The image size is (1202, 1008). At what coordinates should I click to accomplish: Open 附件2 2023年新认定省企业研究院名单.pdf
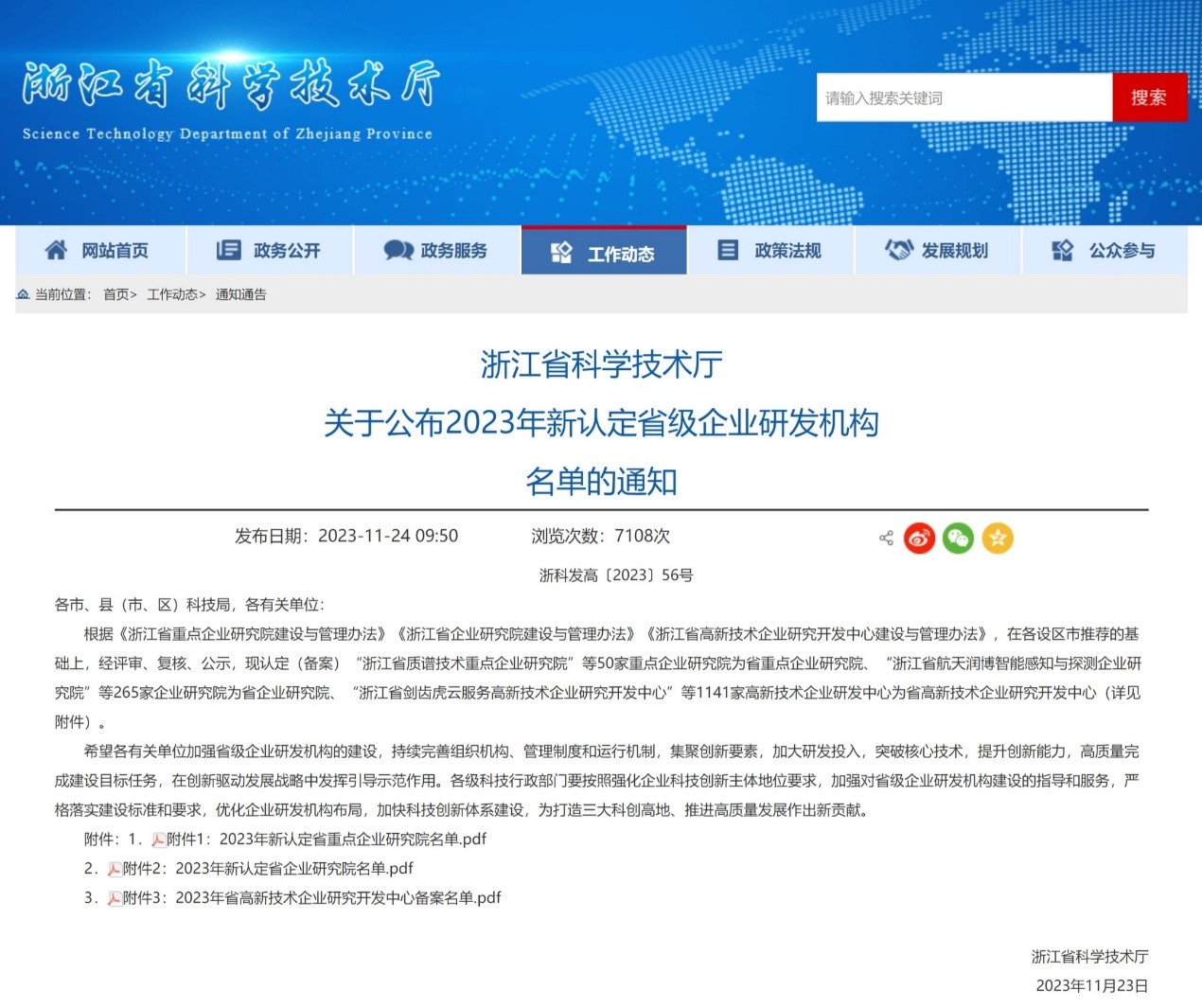click(268, 869)
